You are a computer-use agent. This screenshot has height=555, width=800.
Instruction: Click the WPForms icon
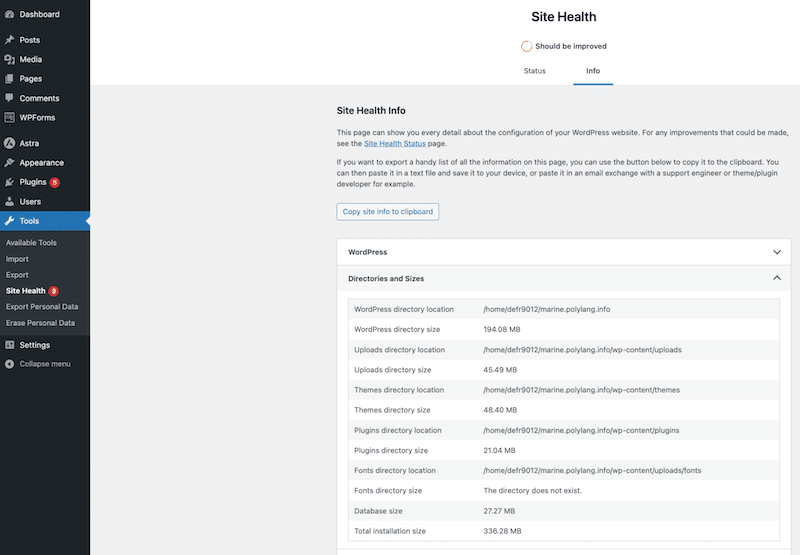pyautogui.click(x=9, y=117)
